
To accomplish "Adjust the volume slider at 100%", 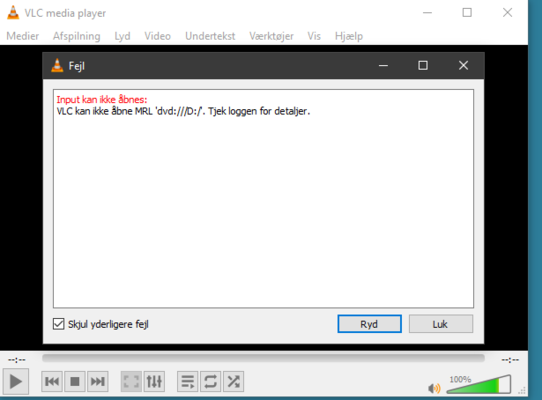I will [x=479, y=384].
